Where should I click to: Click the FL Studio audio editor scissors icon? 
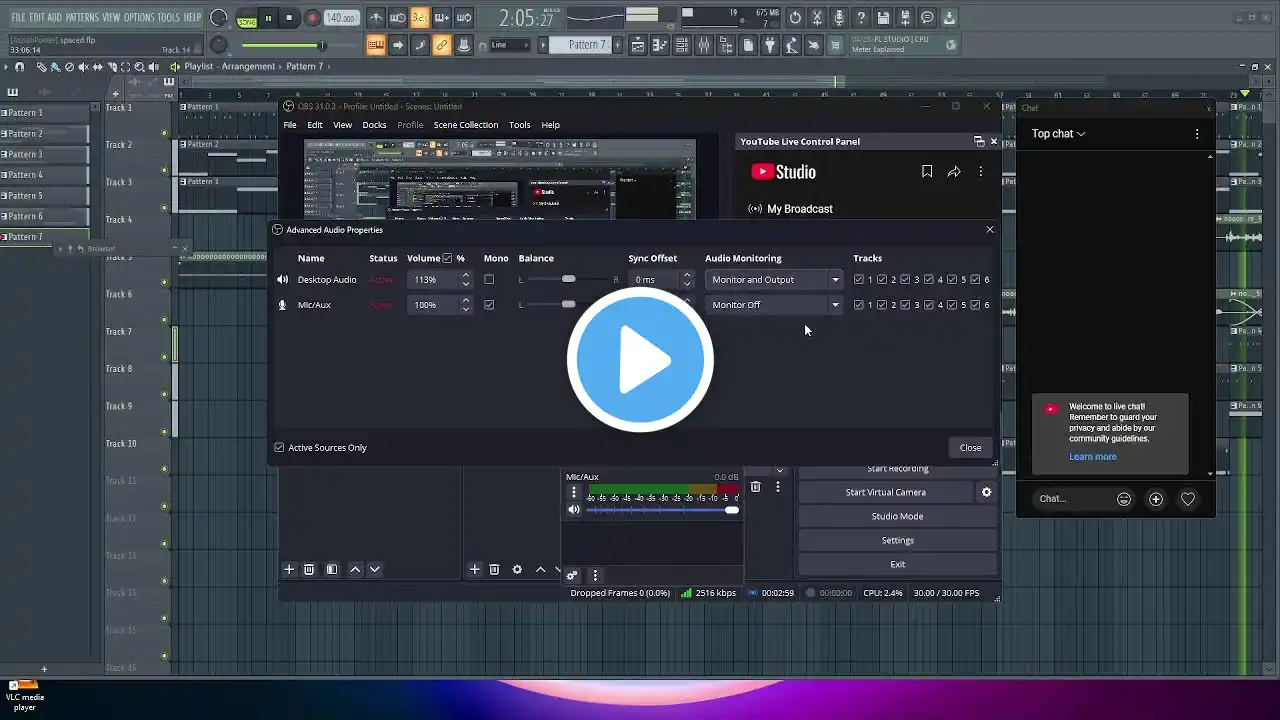pos(817,18)
